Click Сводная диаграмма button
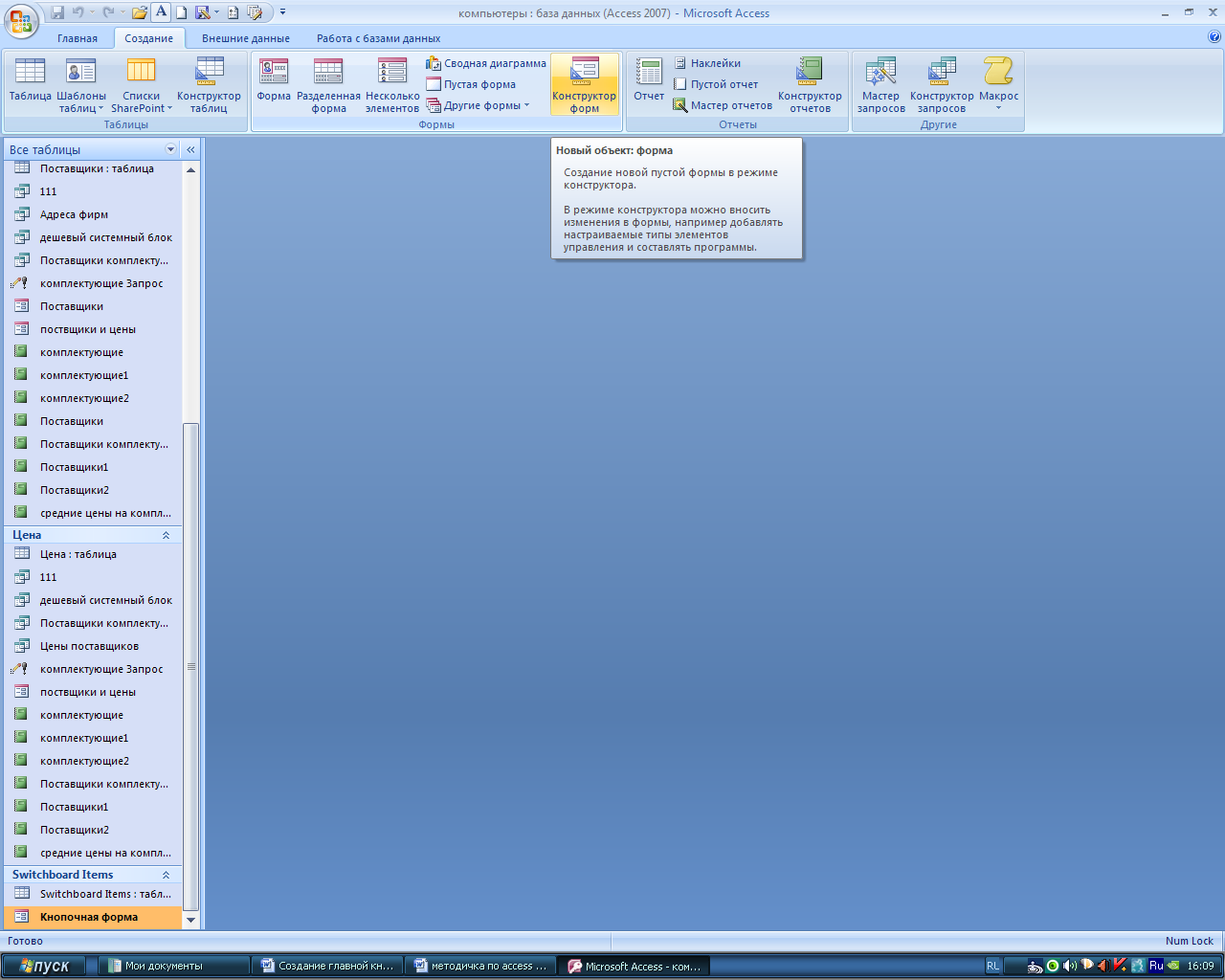 pyautogui.click(x=486, y=63)
